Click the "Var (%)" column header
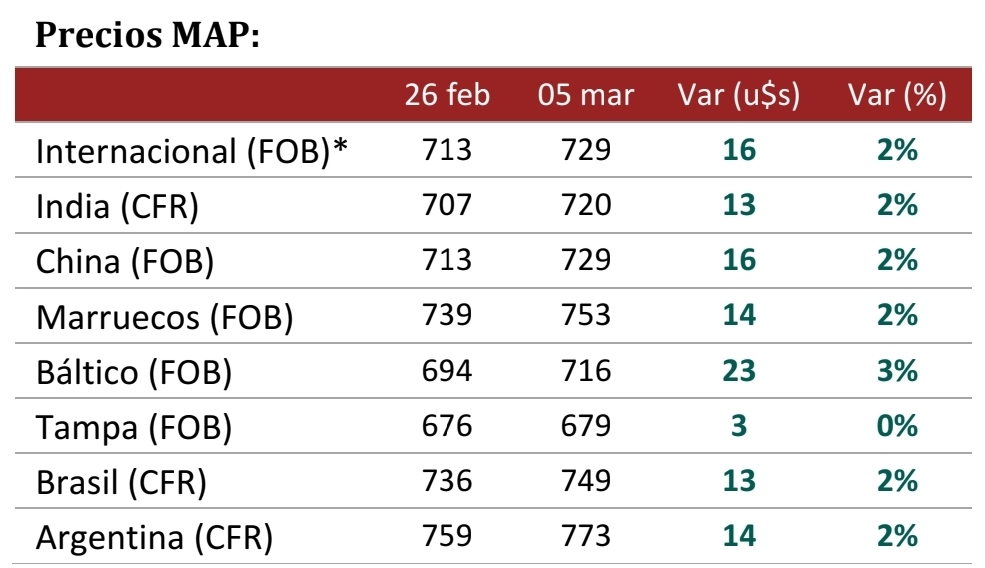The image size is (985, 568). click(x=897, y=96)
